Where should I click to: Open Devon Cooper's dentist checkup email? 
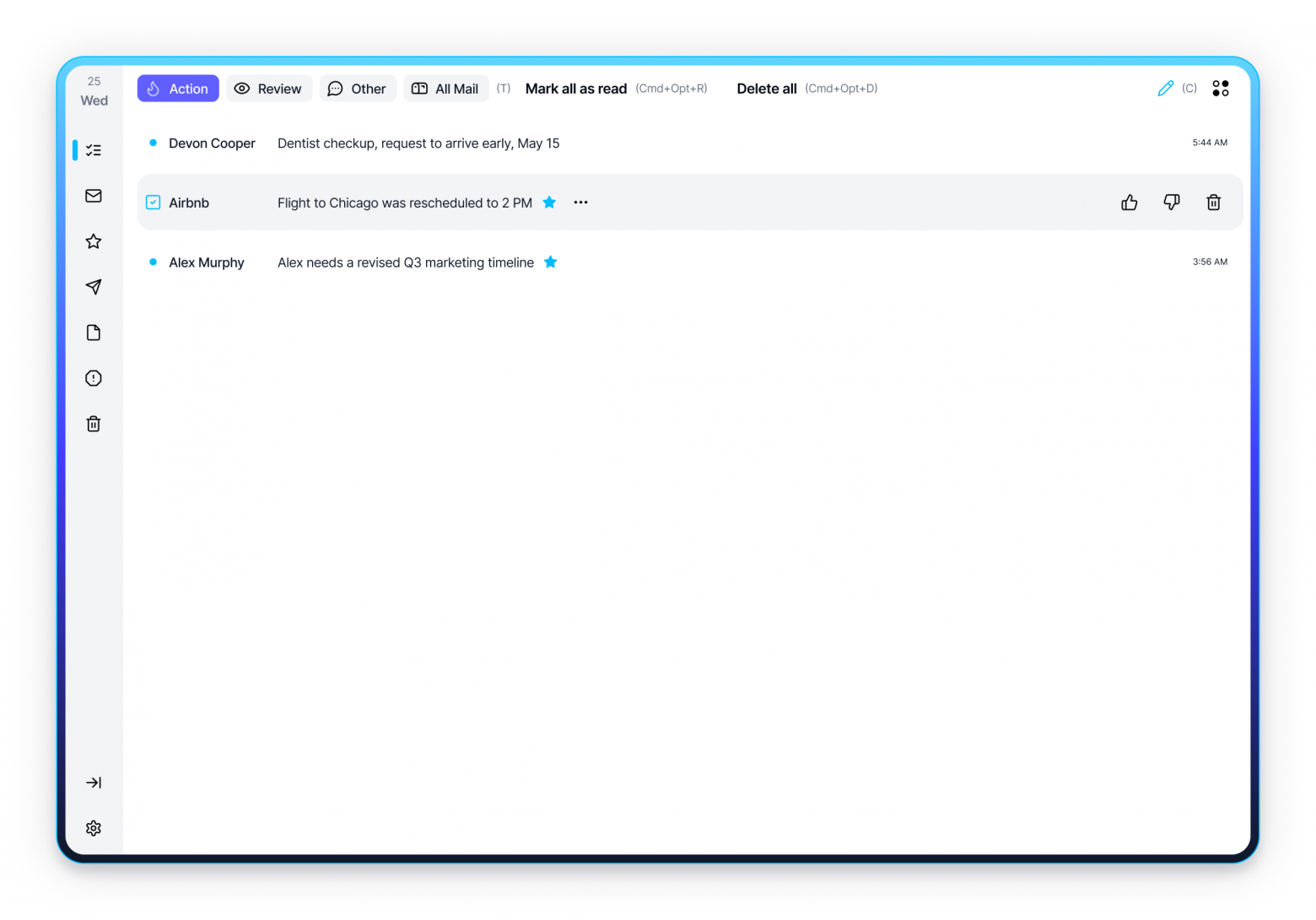pyautogui.click(x=690, y=143)
